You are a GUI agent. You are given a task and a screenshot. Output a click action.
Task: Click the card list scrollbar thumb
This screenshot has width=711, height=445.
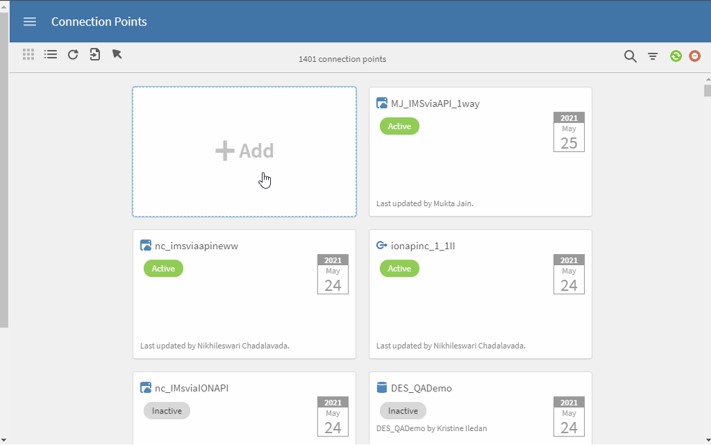[707, 90]
